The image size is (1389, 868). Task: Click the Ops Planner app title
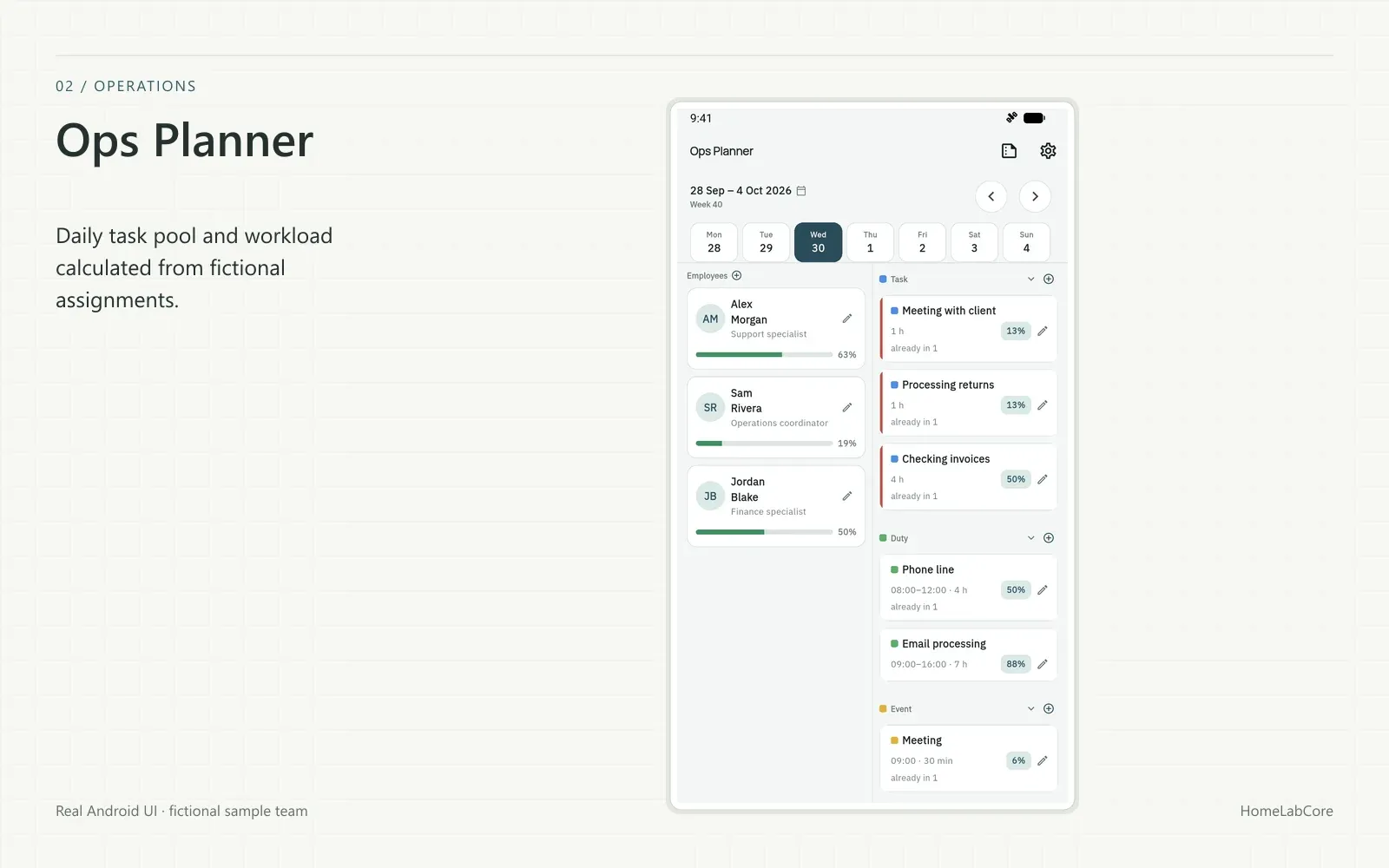click(x=721, y=151)
